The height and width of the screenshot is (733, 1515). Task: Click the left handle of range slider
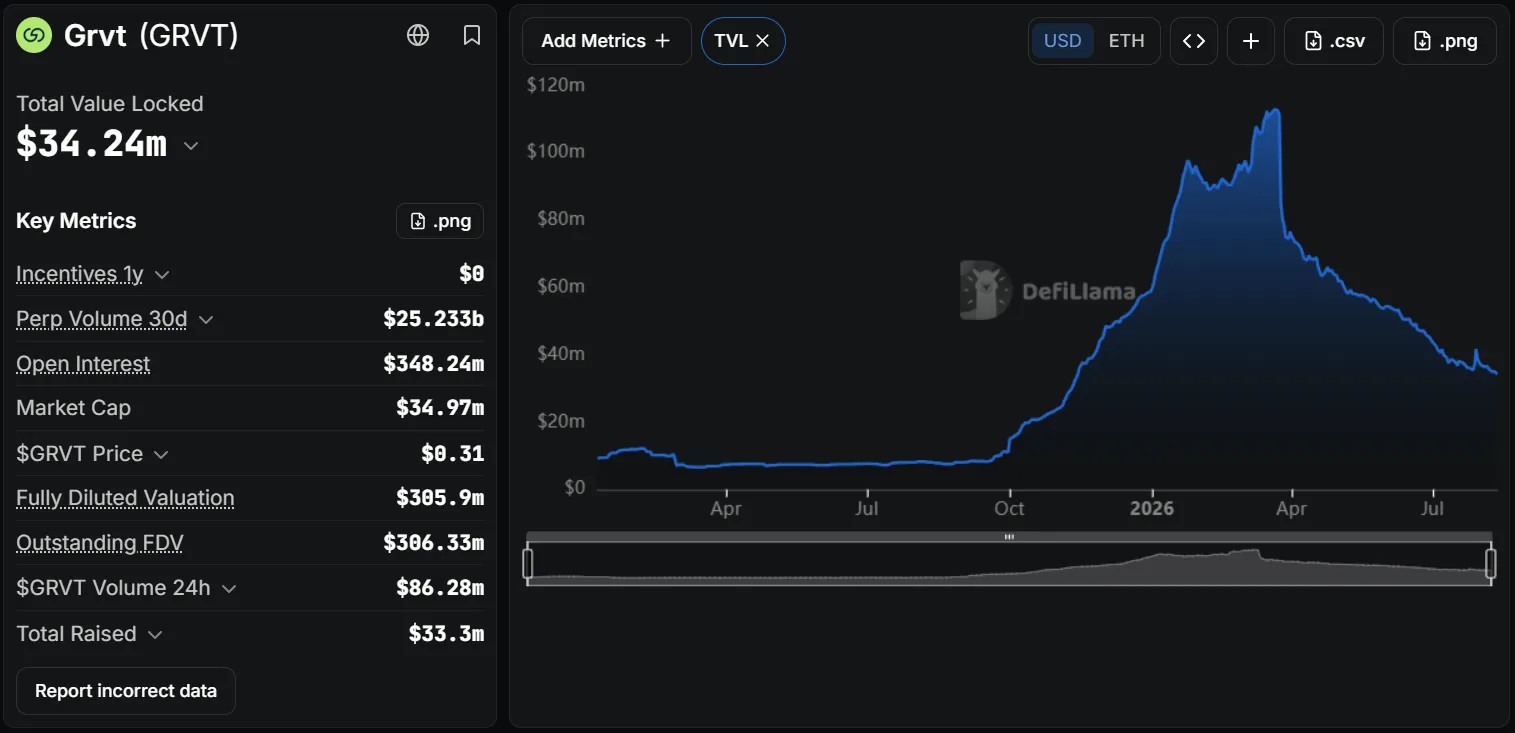[x=528, y=564]
